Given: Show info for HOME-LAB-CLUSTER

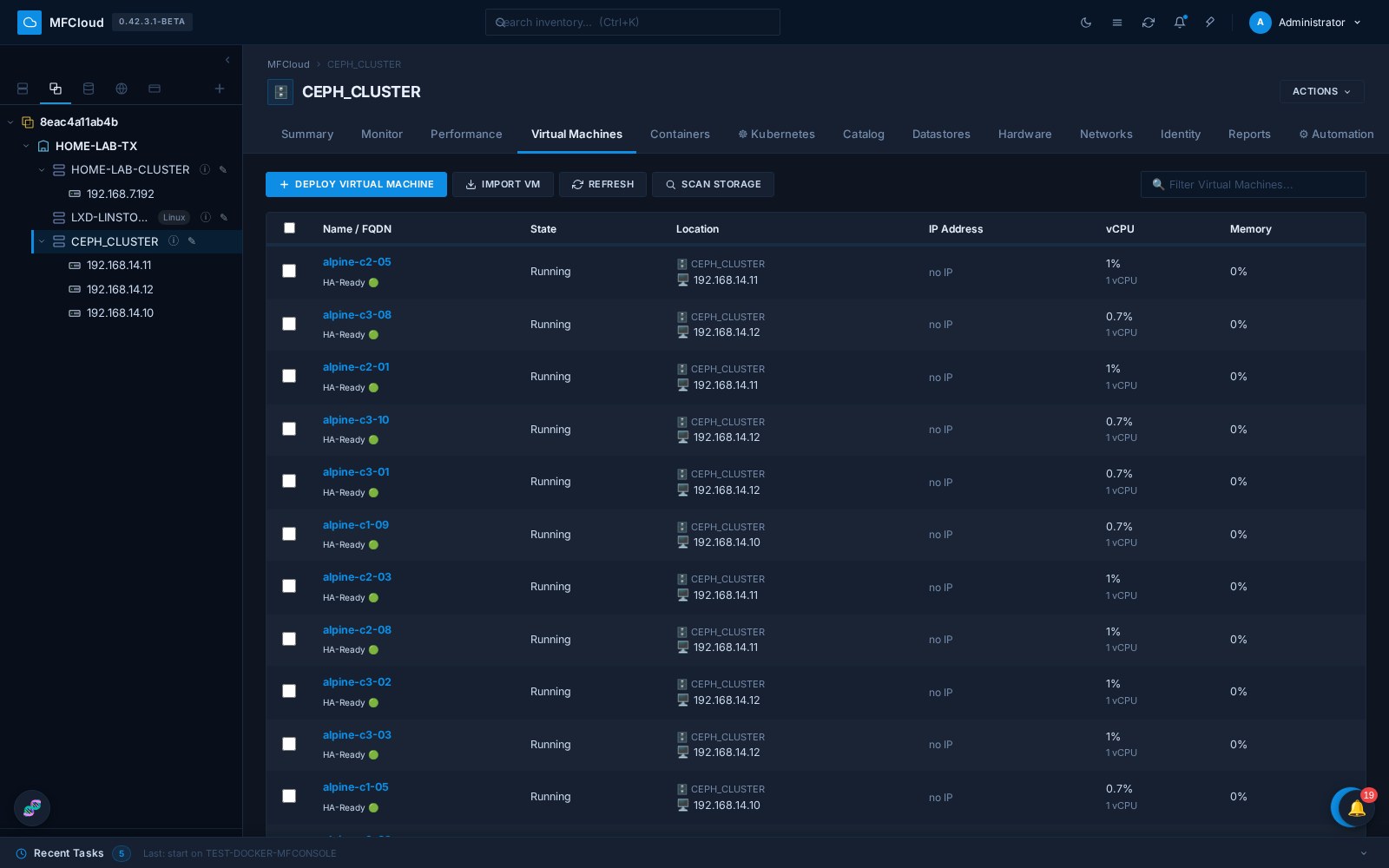Looking at the screenshot, I should tap(205, 169).
